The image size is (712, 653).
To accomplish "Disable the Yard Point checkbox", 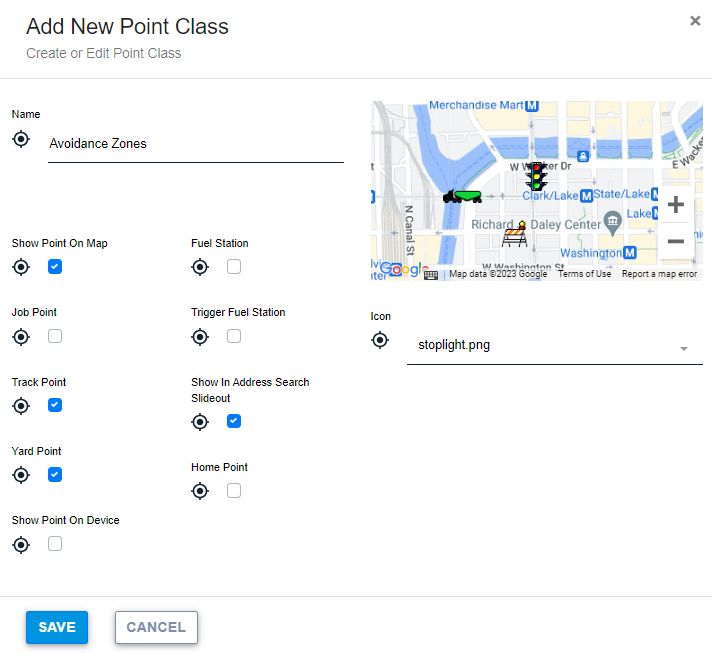I will [x=55, y=475].
